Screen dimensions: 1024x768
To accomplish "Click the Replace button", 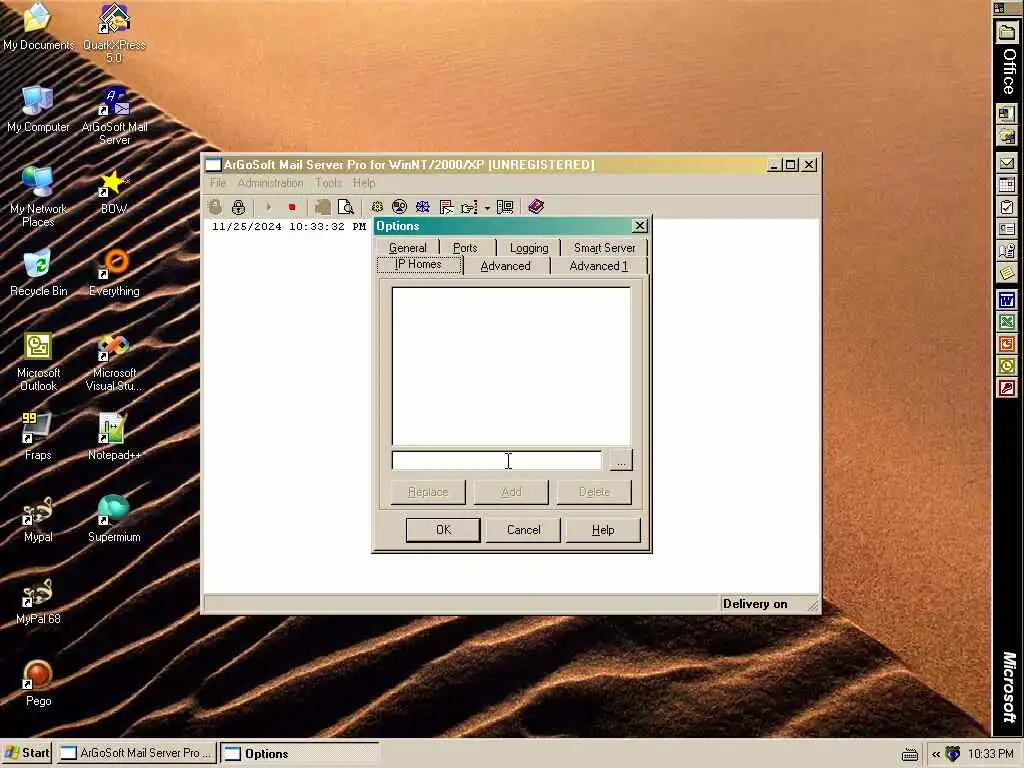I will pyautogui.click(x=428, y=492).
